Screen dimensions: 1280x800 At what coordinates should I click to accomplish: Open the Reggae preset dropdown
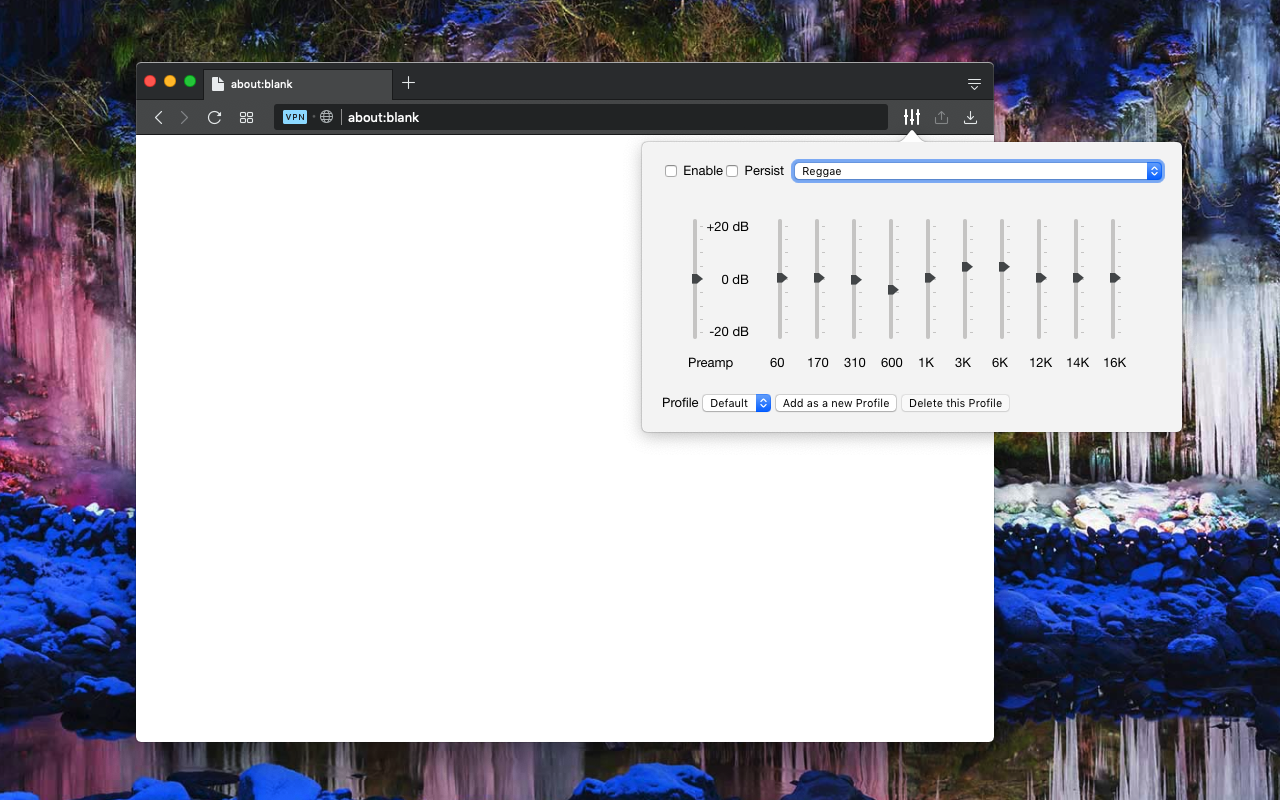point(977,171)
